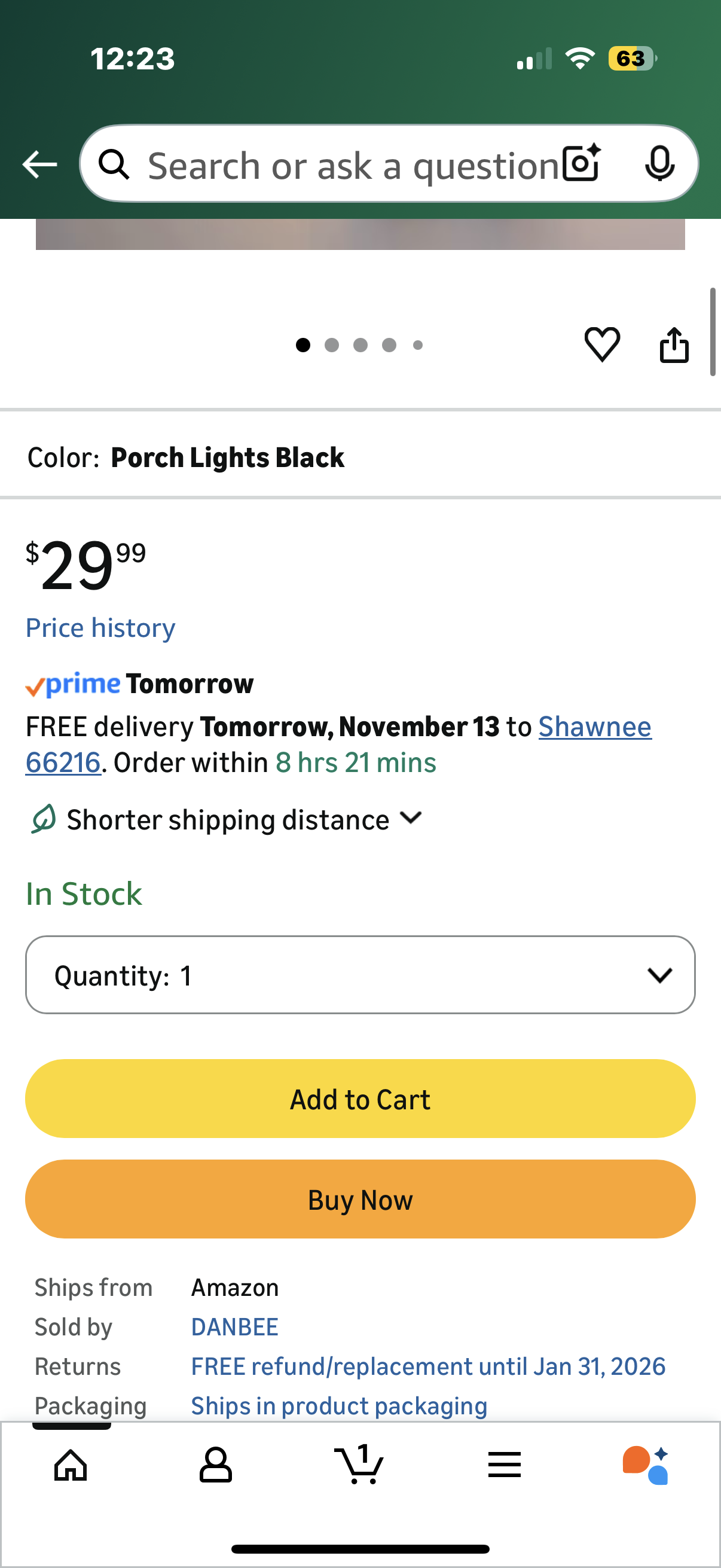Add item to wishlist with the heart icon

[x=602, y=344]
